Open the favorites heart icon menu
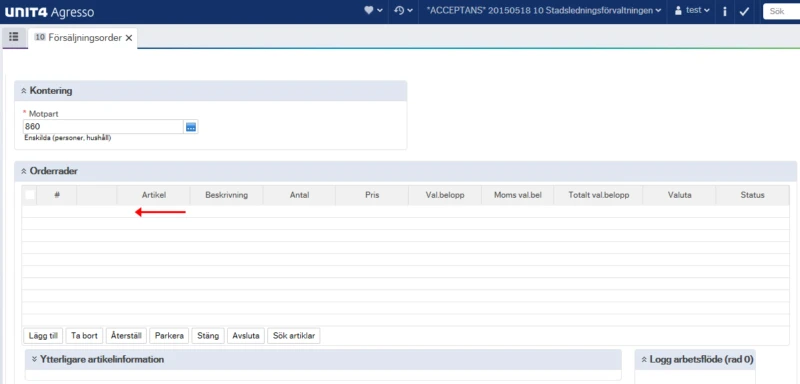 (x=373, y=11)
